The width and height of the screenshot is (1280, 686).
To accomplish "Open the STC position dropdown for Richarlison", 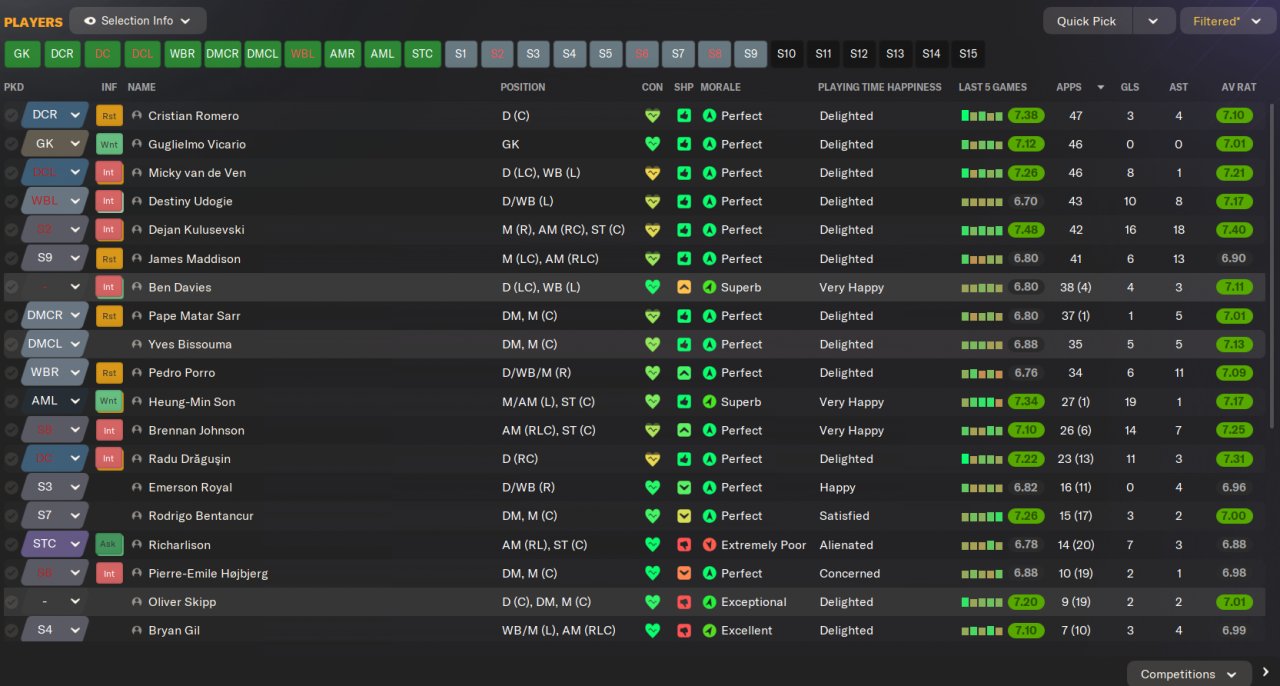I will pyautogui.click(x=56, y=544).
